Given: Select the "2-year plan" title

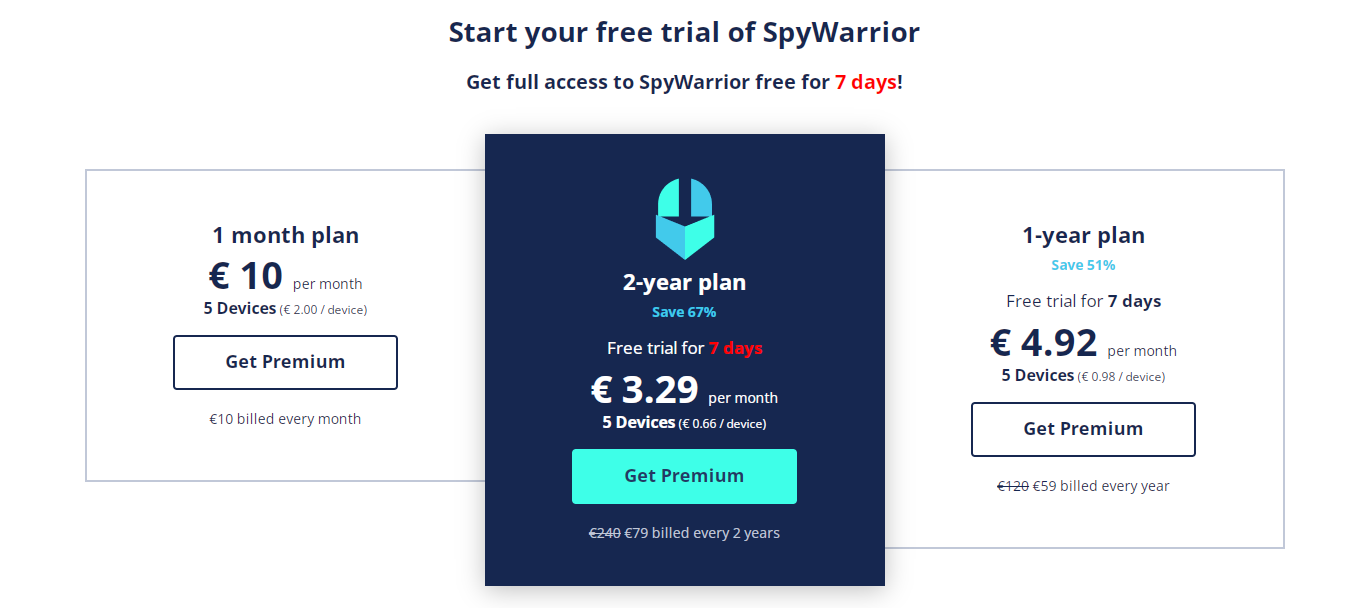Looking at the screenshot, I should (x=684, y=282).
